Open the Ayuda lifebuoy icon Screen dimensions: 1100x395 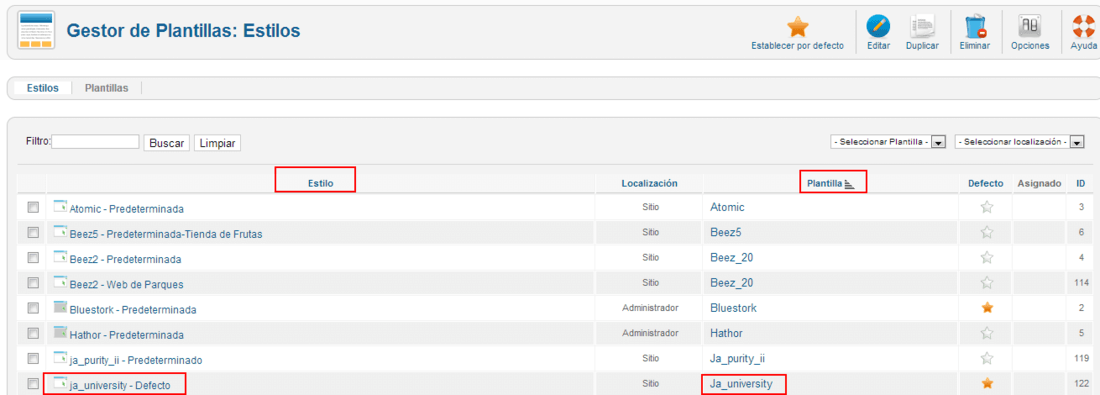click(1084, 27)
